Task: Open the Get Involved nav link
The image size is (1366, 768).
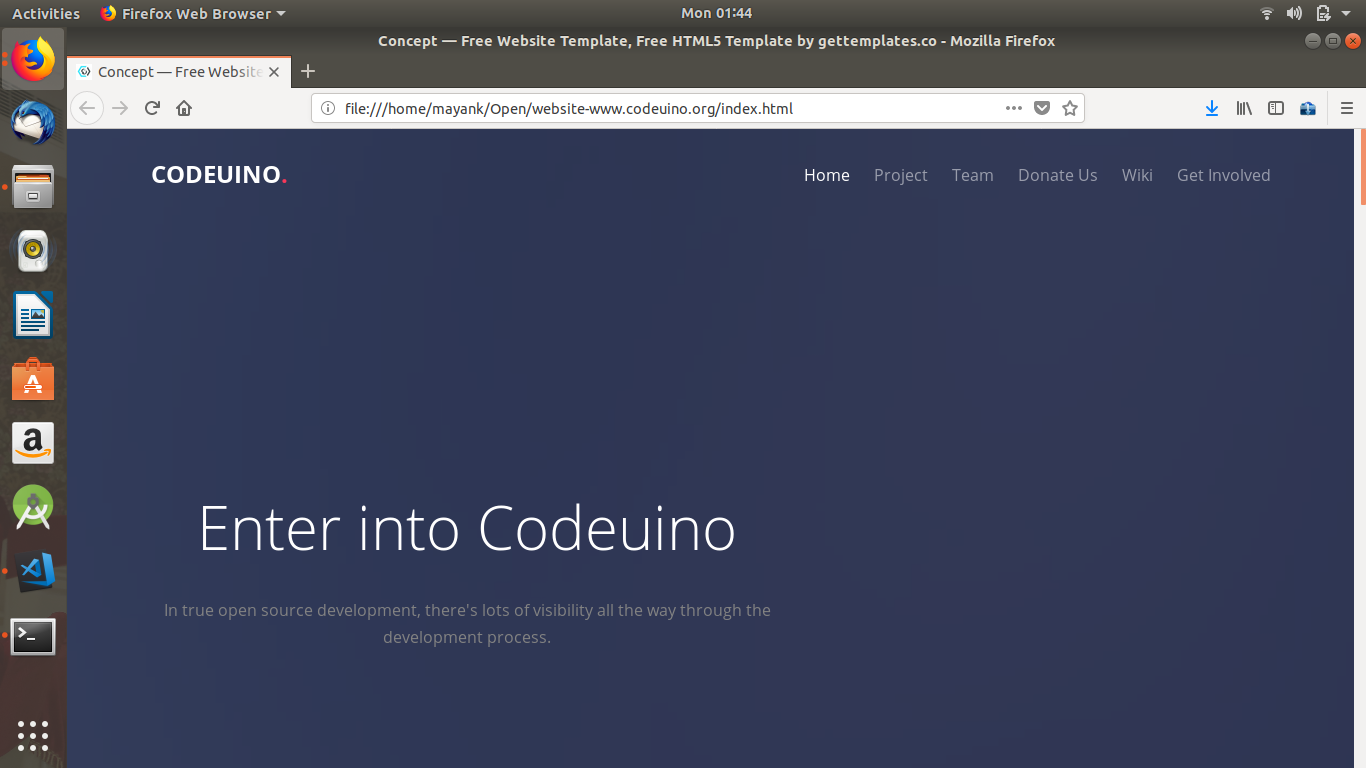Action: click(1224, 175)
